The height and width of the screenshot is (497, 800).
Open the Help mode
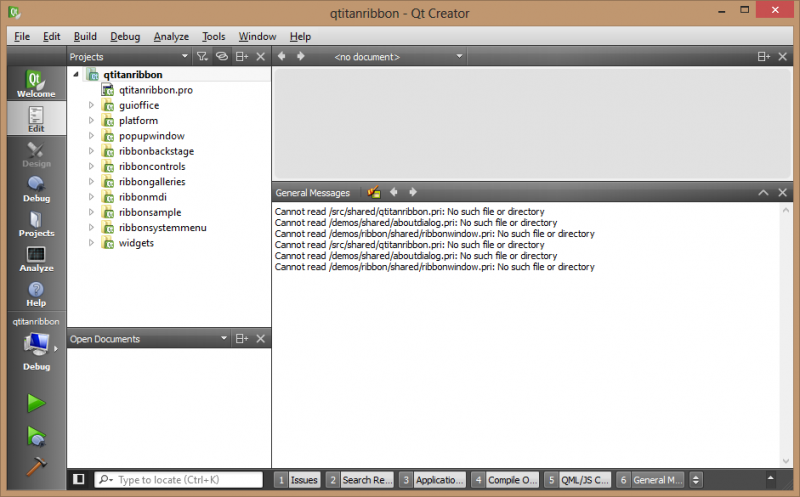[36, 294]
